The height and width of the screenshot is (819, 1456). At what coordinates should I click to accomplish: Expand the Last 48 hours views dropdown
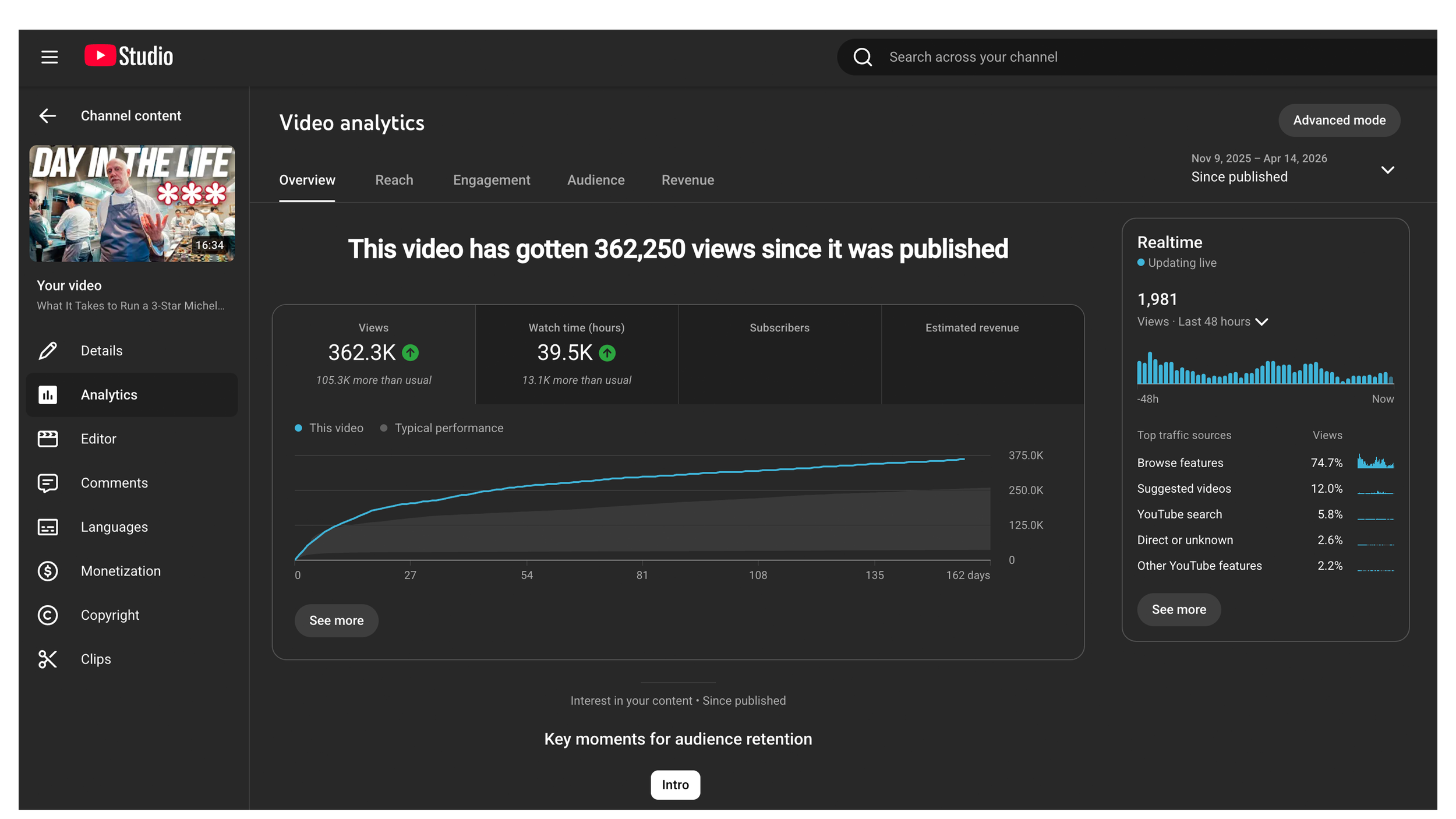1261,322
